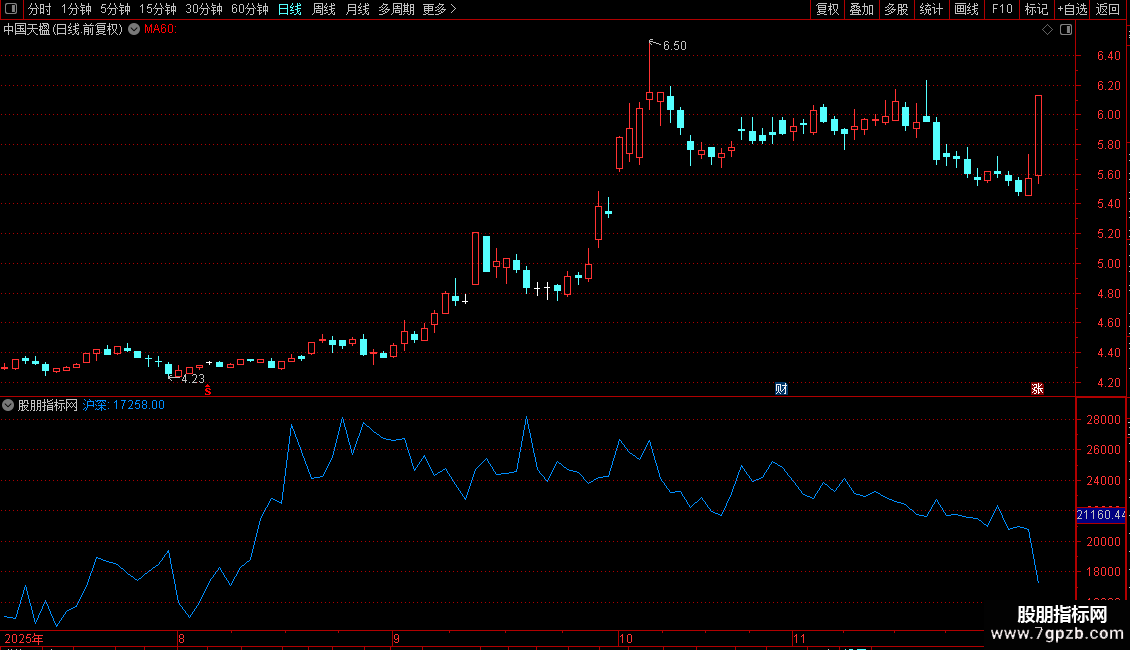Click the 标记 mark button
This screenshot has width=1130, height=650.
pos(1036,9)
